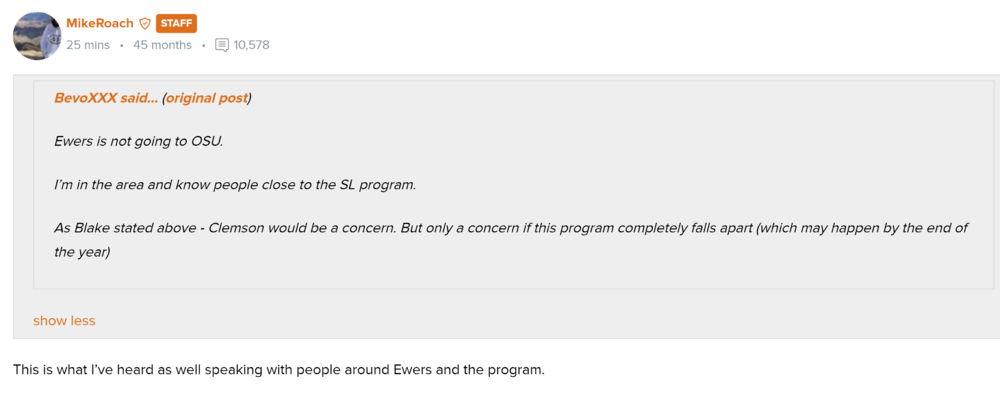This screenshot has height=400, width=1000.
Task: Click the quoted sentence mentioning Clemson
Action: [x=510, y=228]
